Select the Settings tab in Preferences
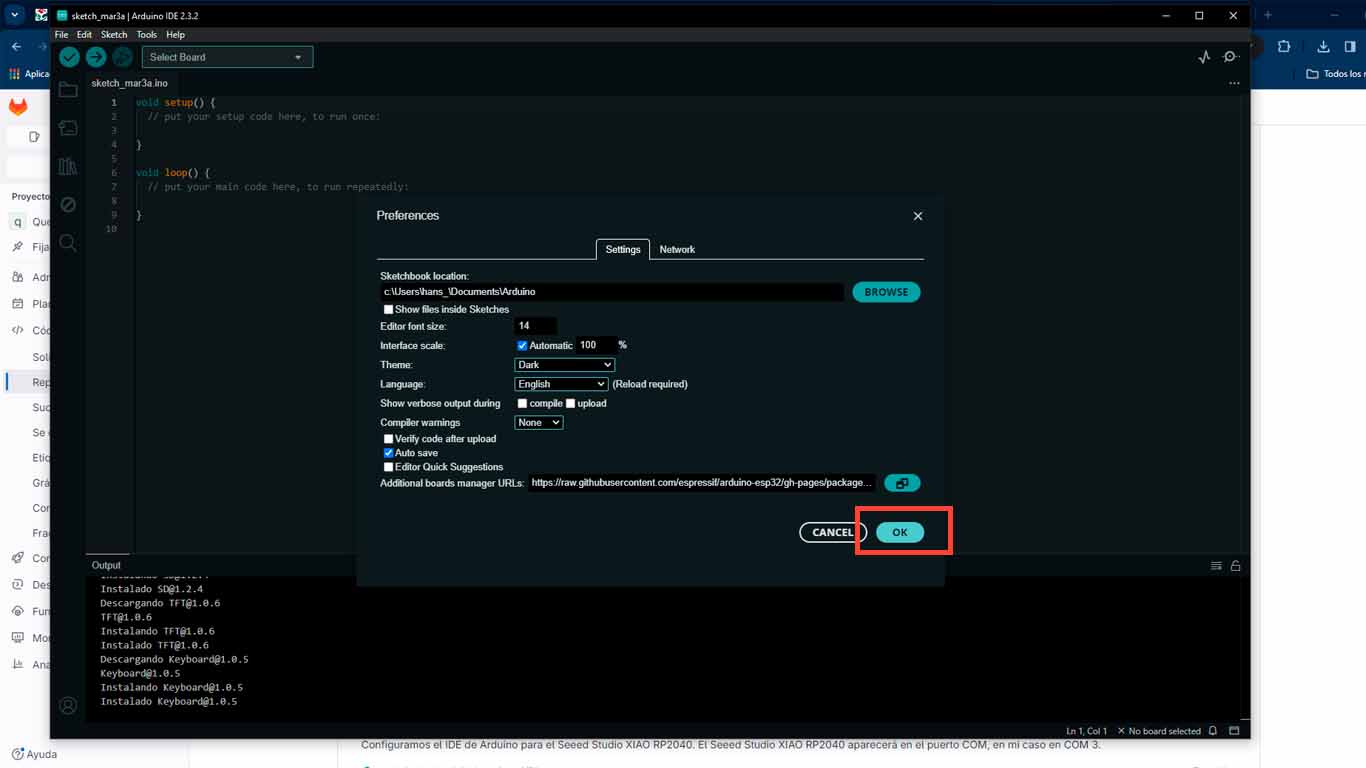This screenshot has width=1366, height=768. [x=623, y=250]
